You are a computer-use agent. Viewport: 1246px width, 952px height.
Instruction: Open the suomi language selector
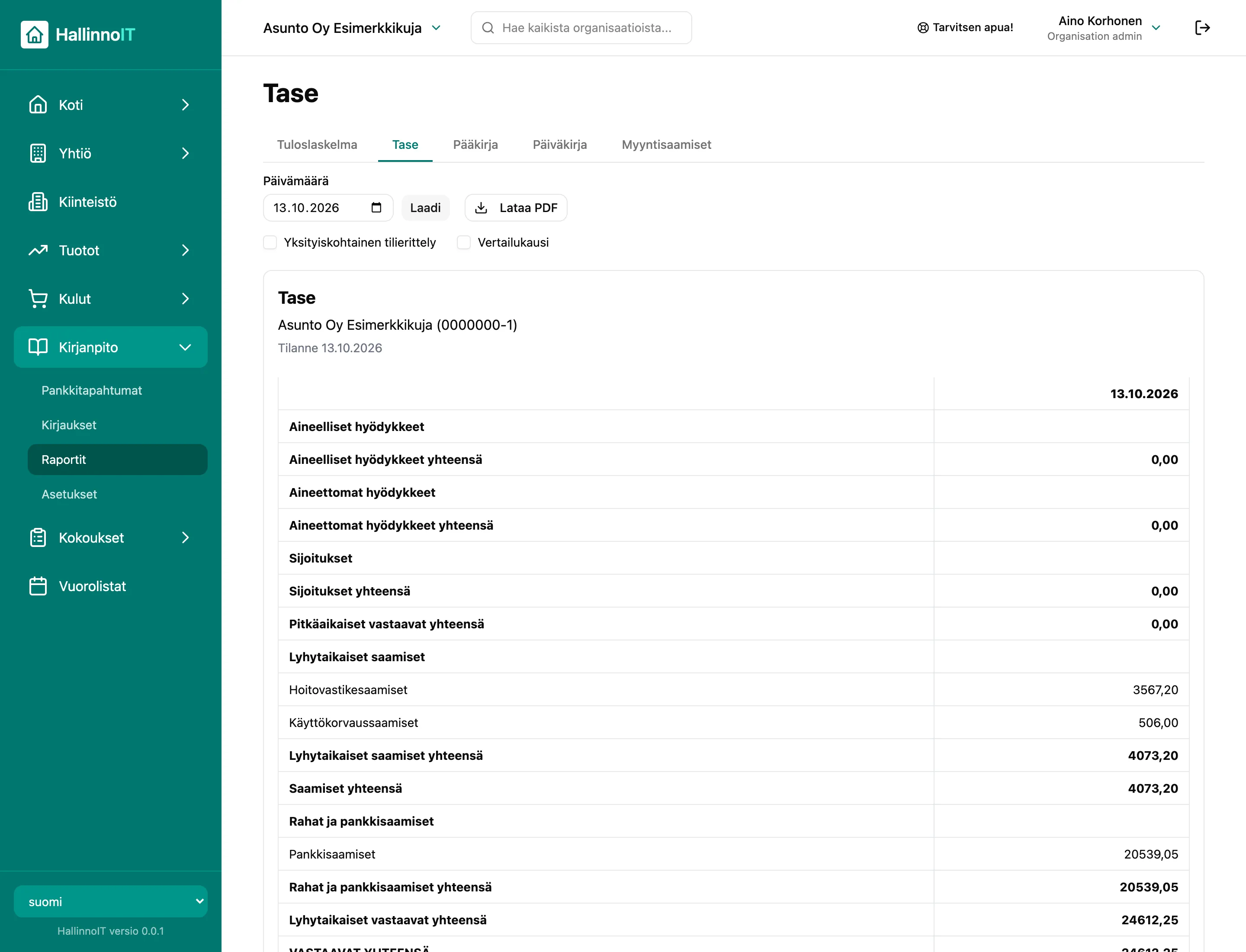click(110, 901)
